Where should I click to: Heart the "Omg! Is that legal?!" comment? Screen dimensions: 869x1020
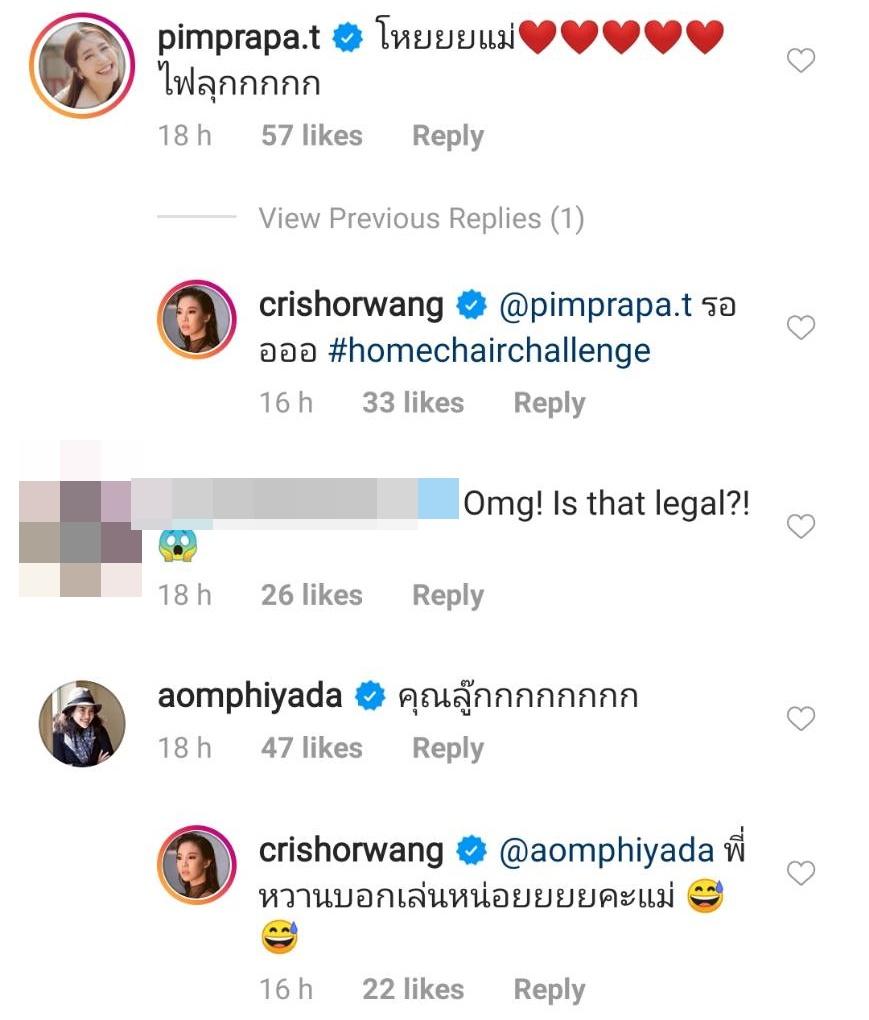click(801, 526)
